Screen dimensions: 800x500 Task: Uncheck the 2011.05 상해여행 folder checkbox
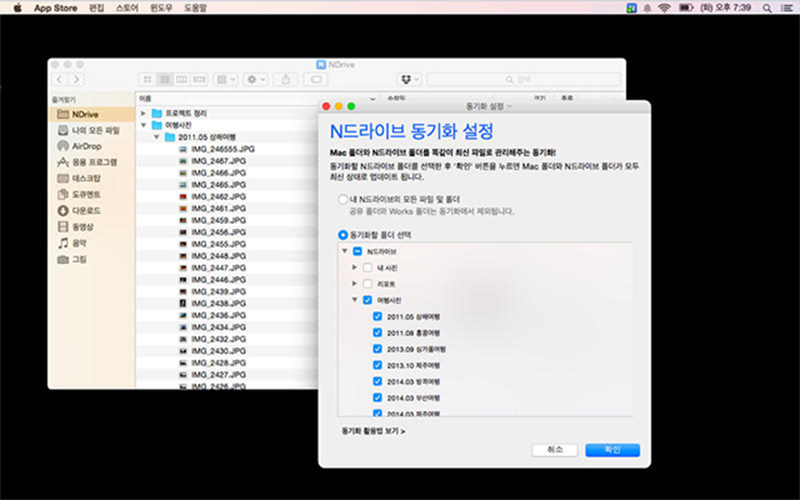pyautogui.click(x=377, y=316)
